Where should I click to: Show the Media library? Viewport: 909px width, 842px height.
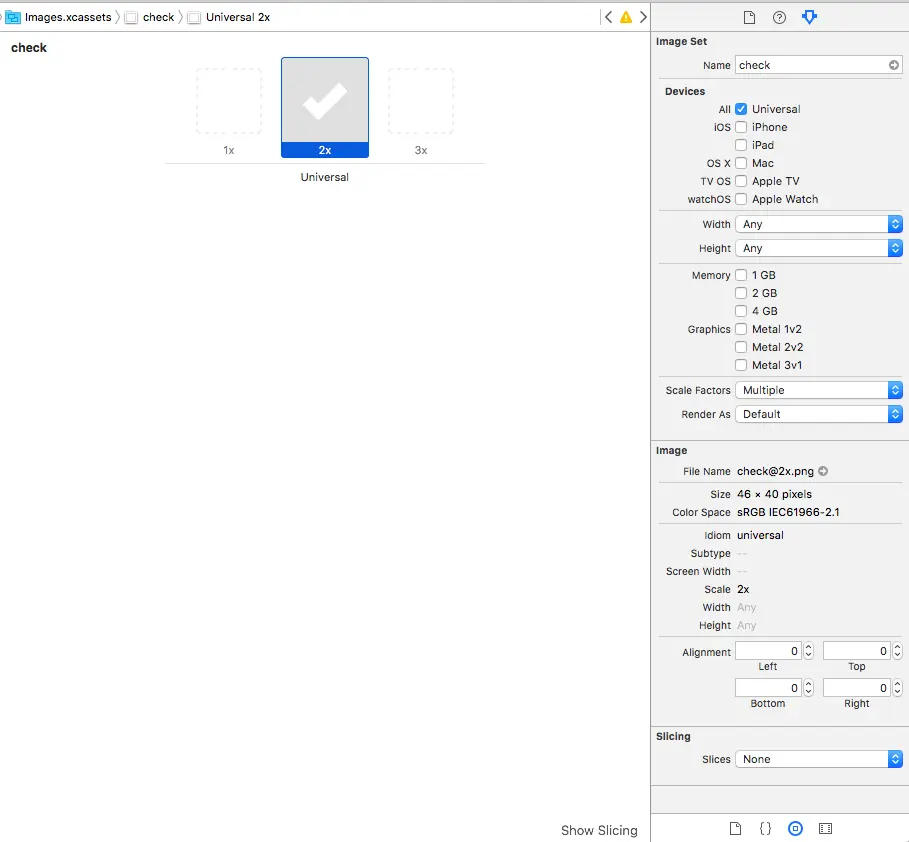pos(826,828)
